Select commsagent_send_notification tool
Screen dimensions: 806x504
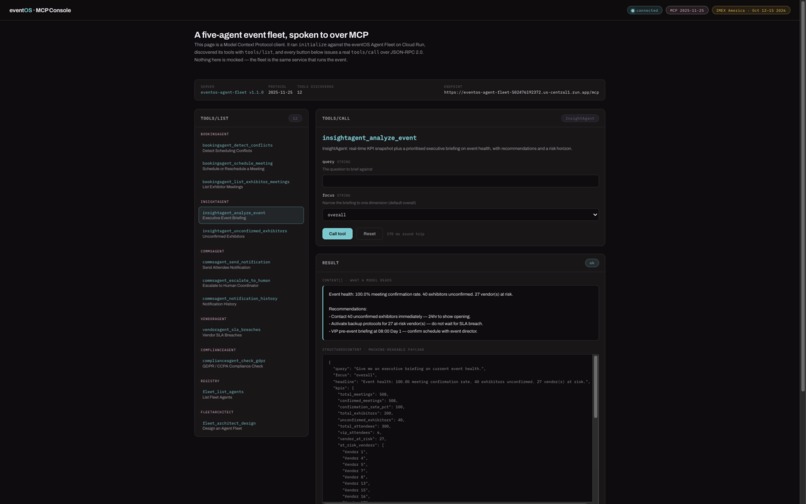point(251,264)
